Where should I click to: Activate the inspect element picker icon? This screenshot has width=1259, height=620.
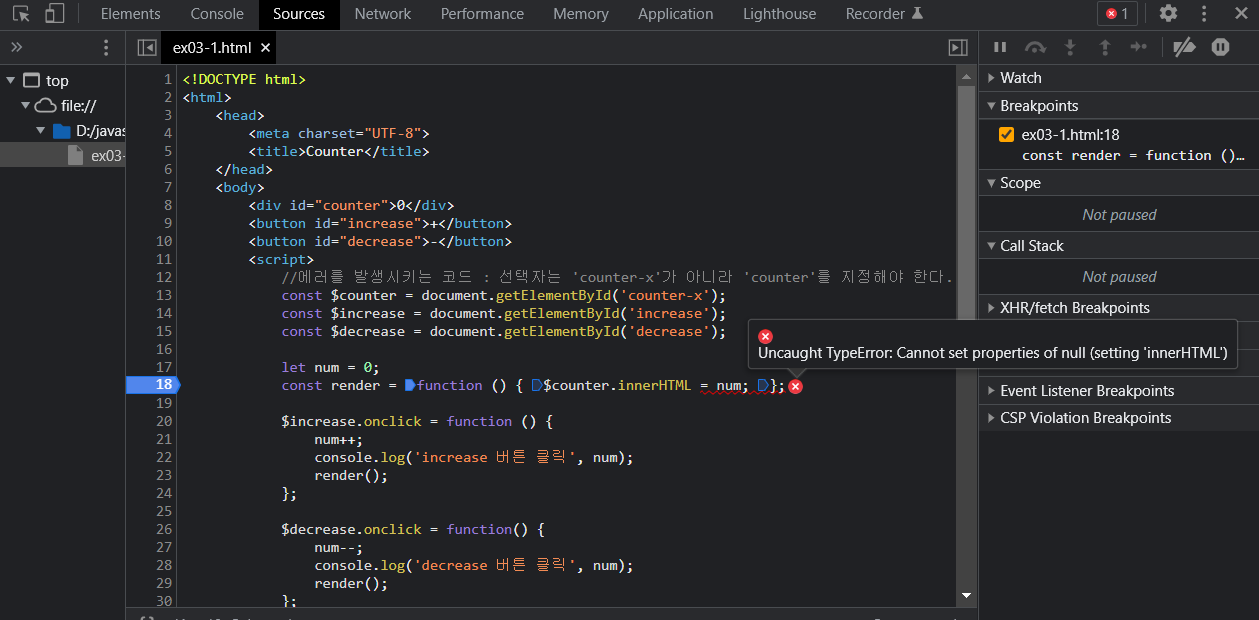[x=21, y=14]
